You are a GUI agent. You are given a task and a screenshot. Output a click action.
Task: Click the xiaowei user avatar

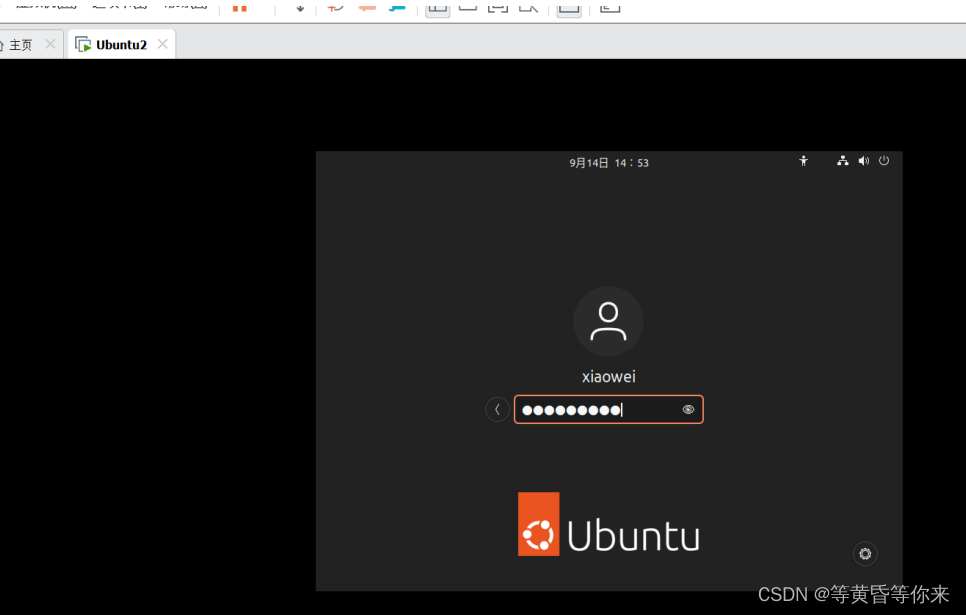[609, 321]
